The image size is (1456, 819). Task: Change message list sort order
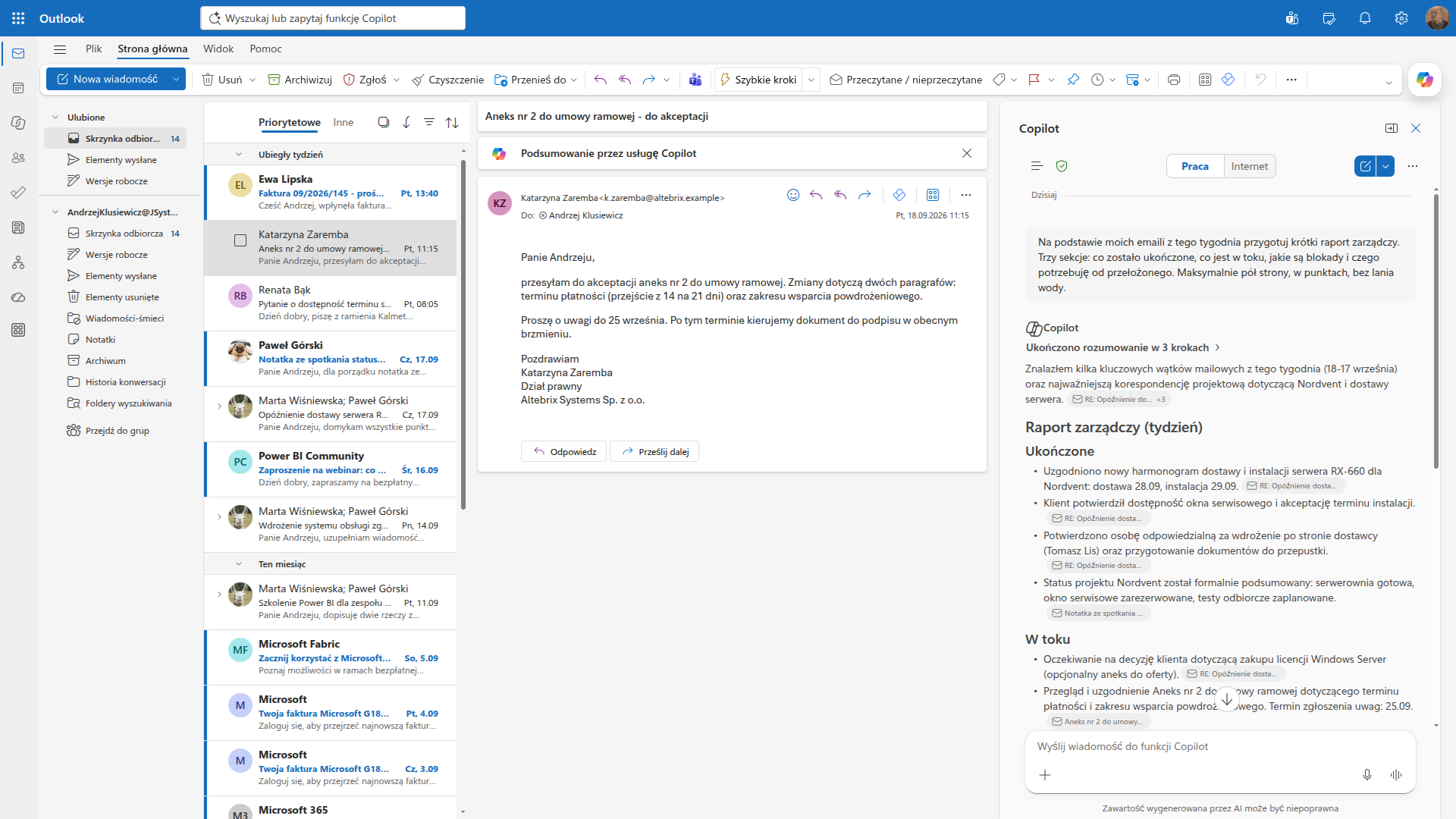coord(452,122)
